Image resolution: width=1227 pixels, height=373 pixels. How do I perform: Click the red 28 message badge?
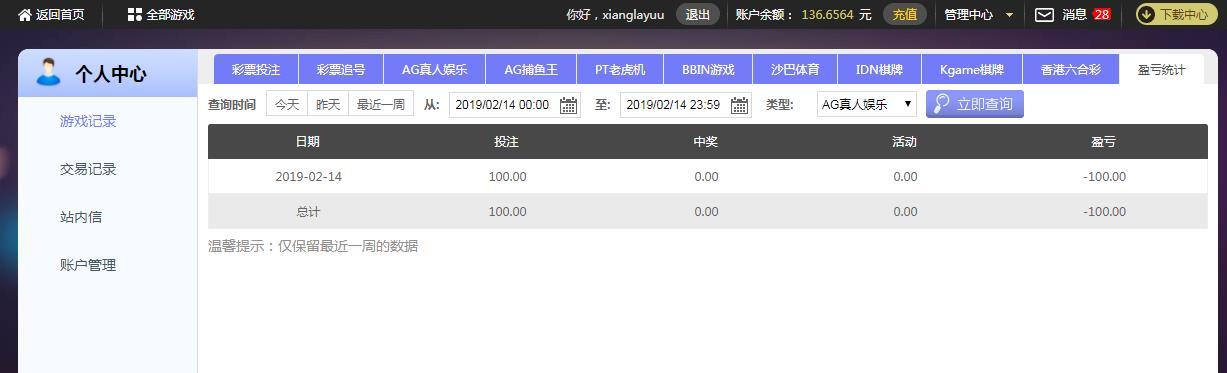coord(1101,15)
